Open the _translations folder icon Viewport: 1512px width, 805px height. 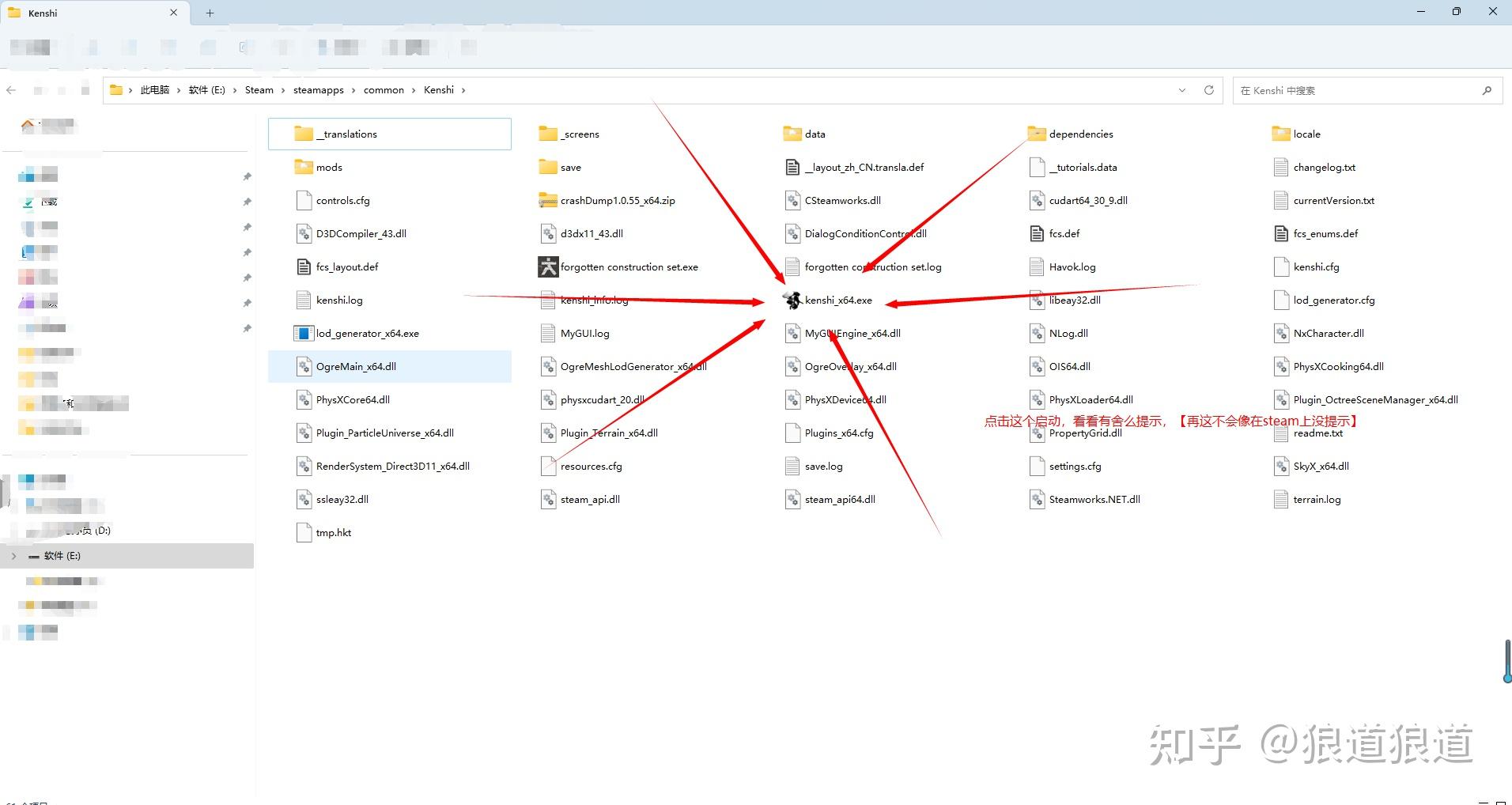304,134
